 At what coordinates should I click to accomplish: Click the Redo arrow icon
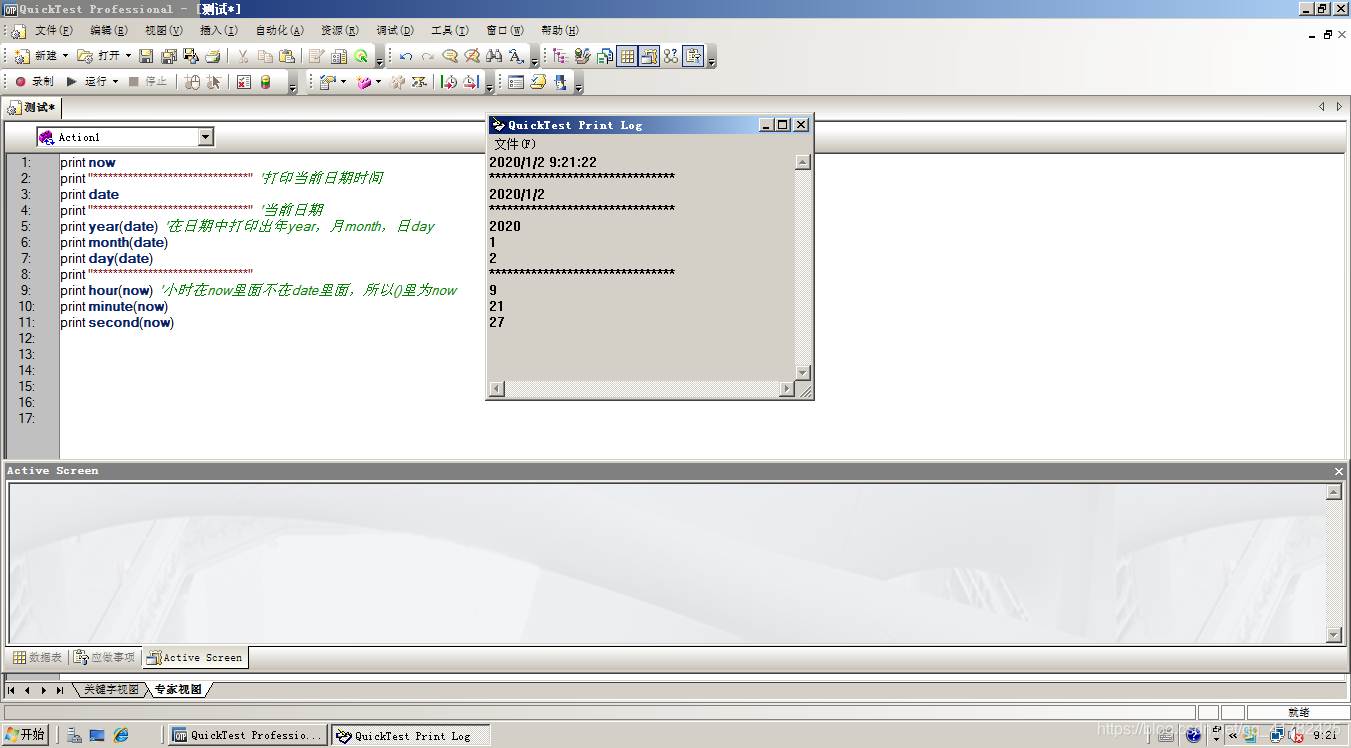click(x=427, y=56)
